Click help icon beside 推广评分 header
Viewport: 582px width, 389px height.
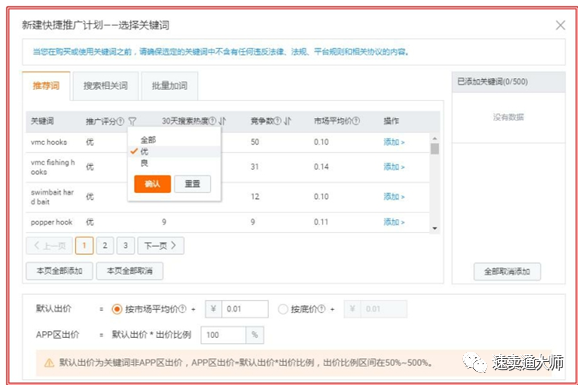(120, 121)
